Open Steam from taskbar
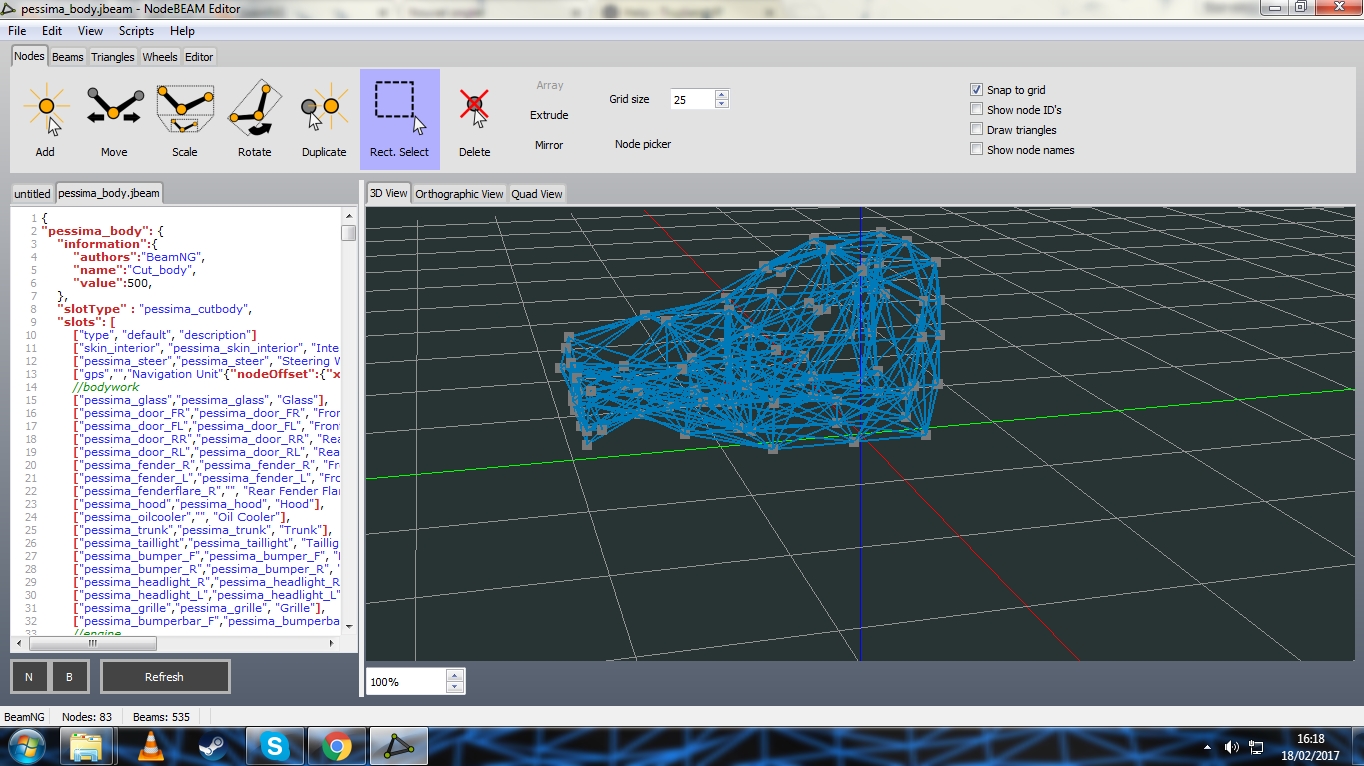This screenshot has height=766, width=1364. (x=212, y=746)
